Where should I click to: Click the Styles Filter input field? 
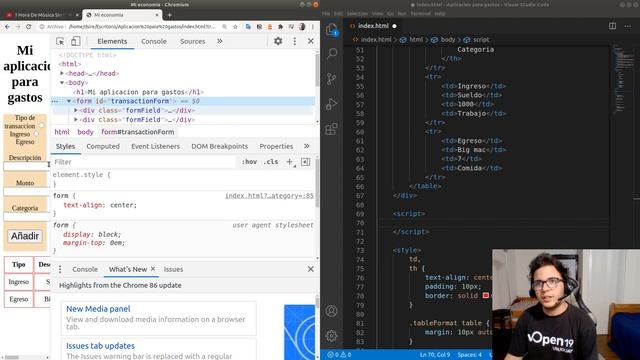[x=145, y=162]
